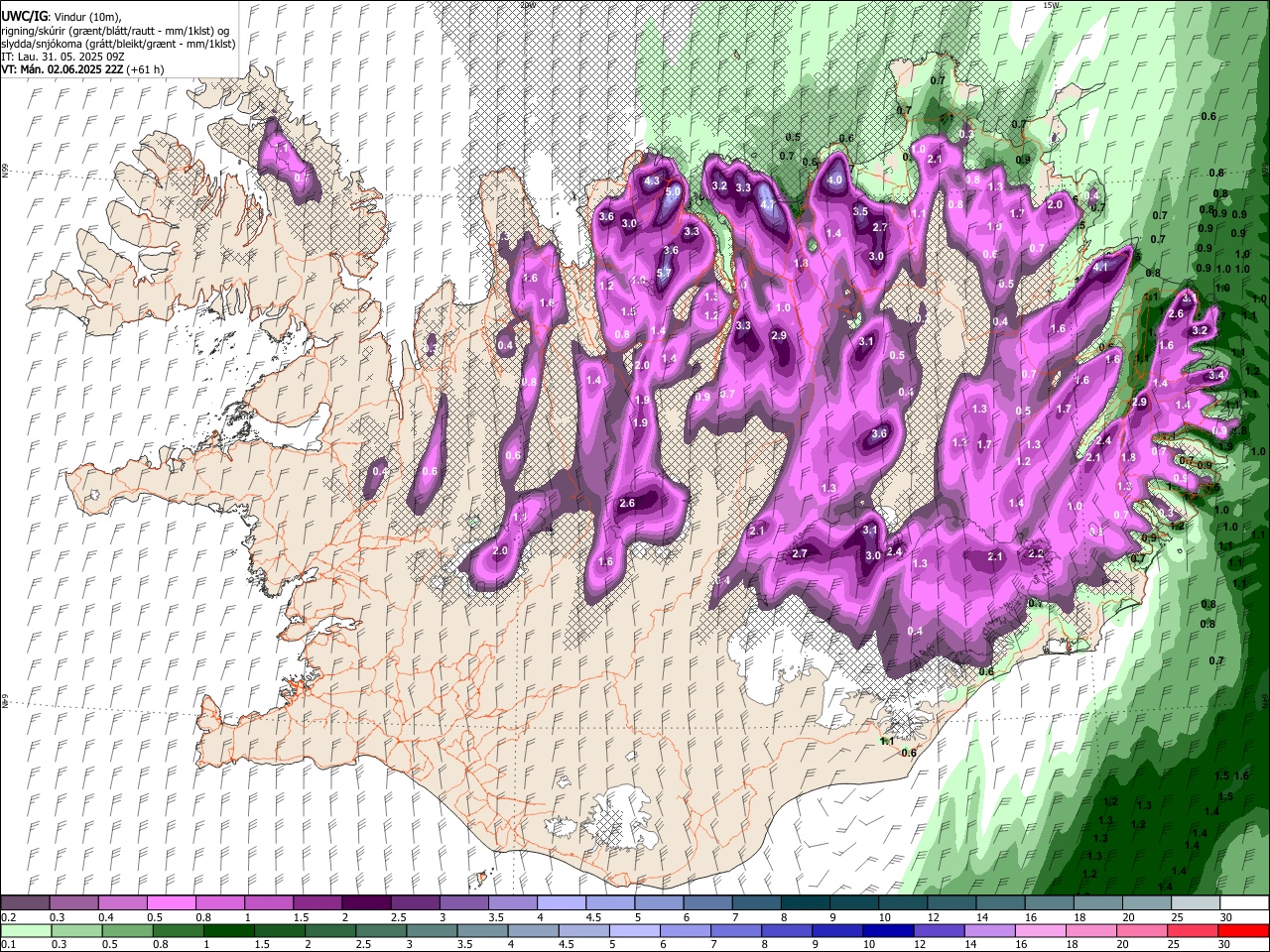Click the 15W longitude label

point(1051,5)
